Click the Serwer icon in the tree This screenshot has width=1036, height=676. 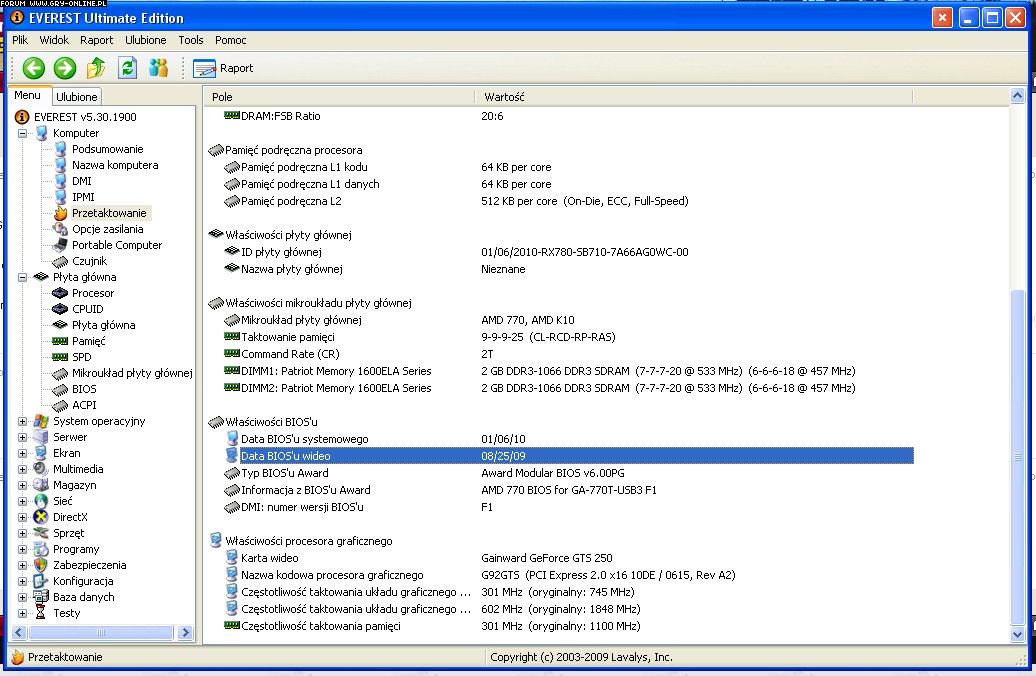pos(41,437)
